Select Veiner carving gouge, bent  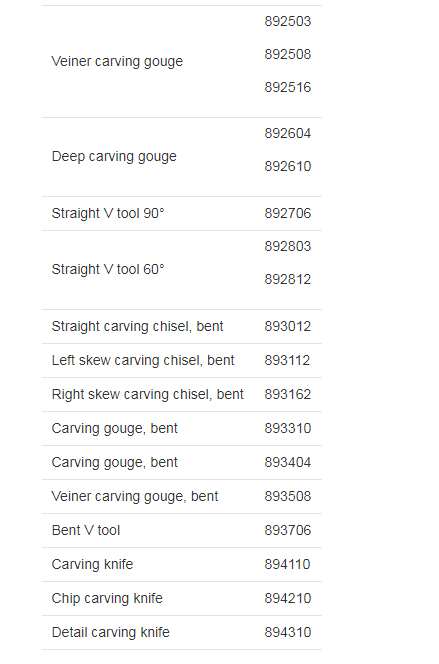tap(135, 496)
